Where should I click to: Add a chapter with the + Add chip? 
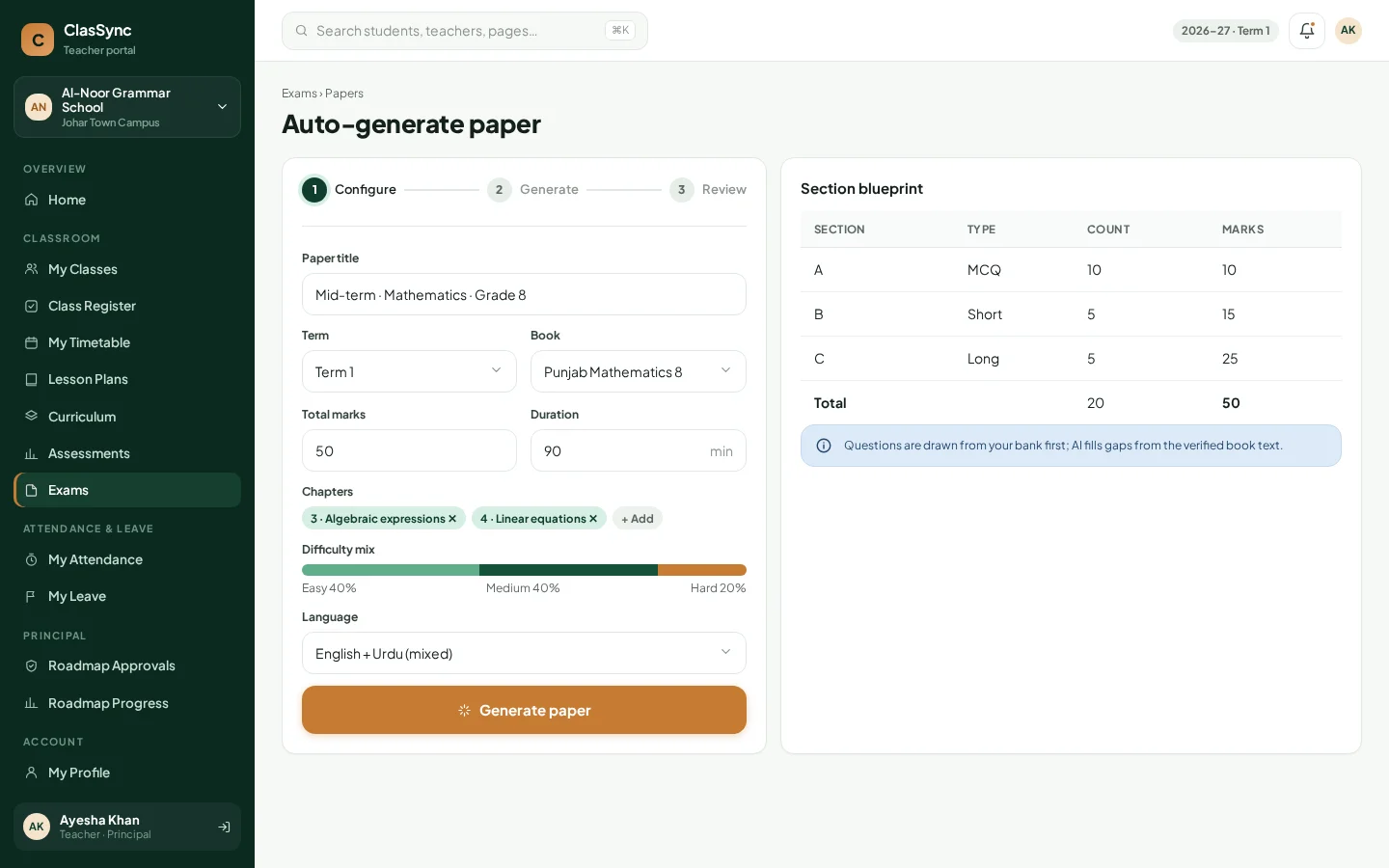coord(638,519)
